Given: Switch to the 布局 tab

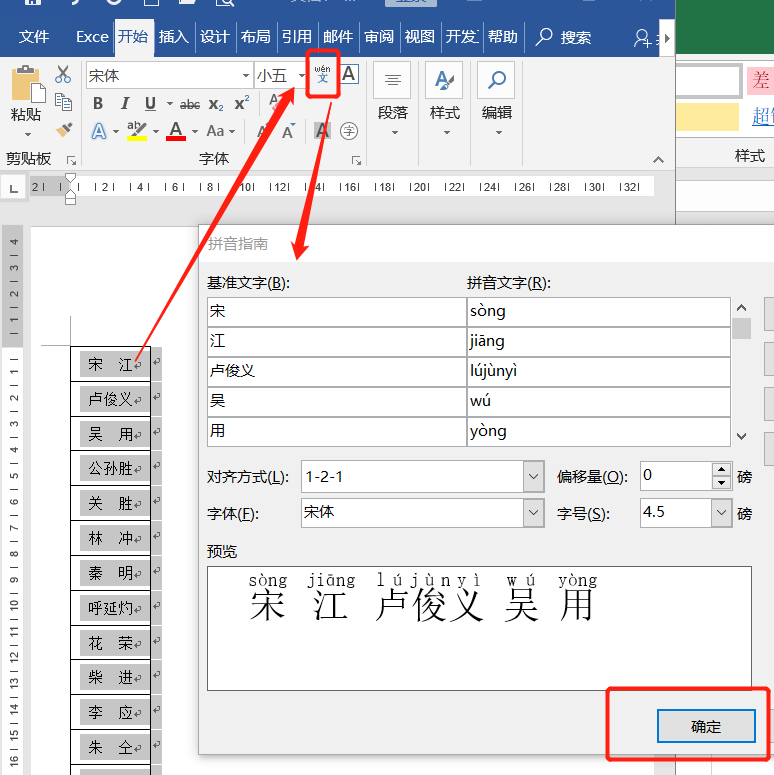Looking at the screenshot, I should tap(256, 37).
